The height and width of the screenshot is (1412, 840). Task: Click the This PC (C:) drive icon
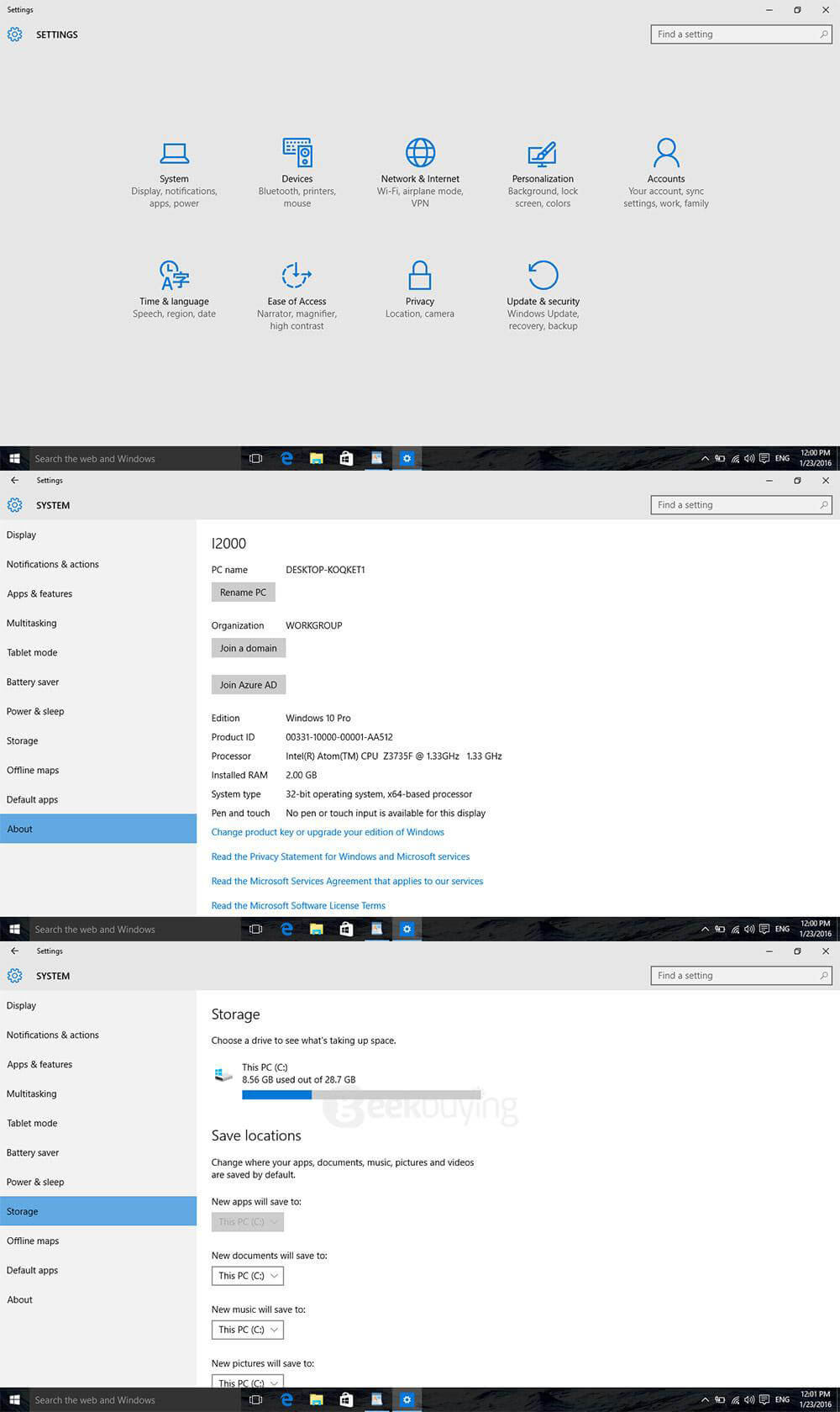[x=223, y=1074]
